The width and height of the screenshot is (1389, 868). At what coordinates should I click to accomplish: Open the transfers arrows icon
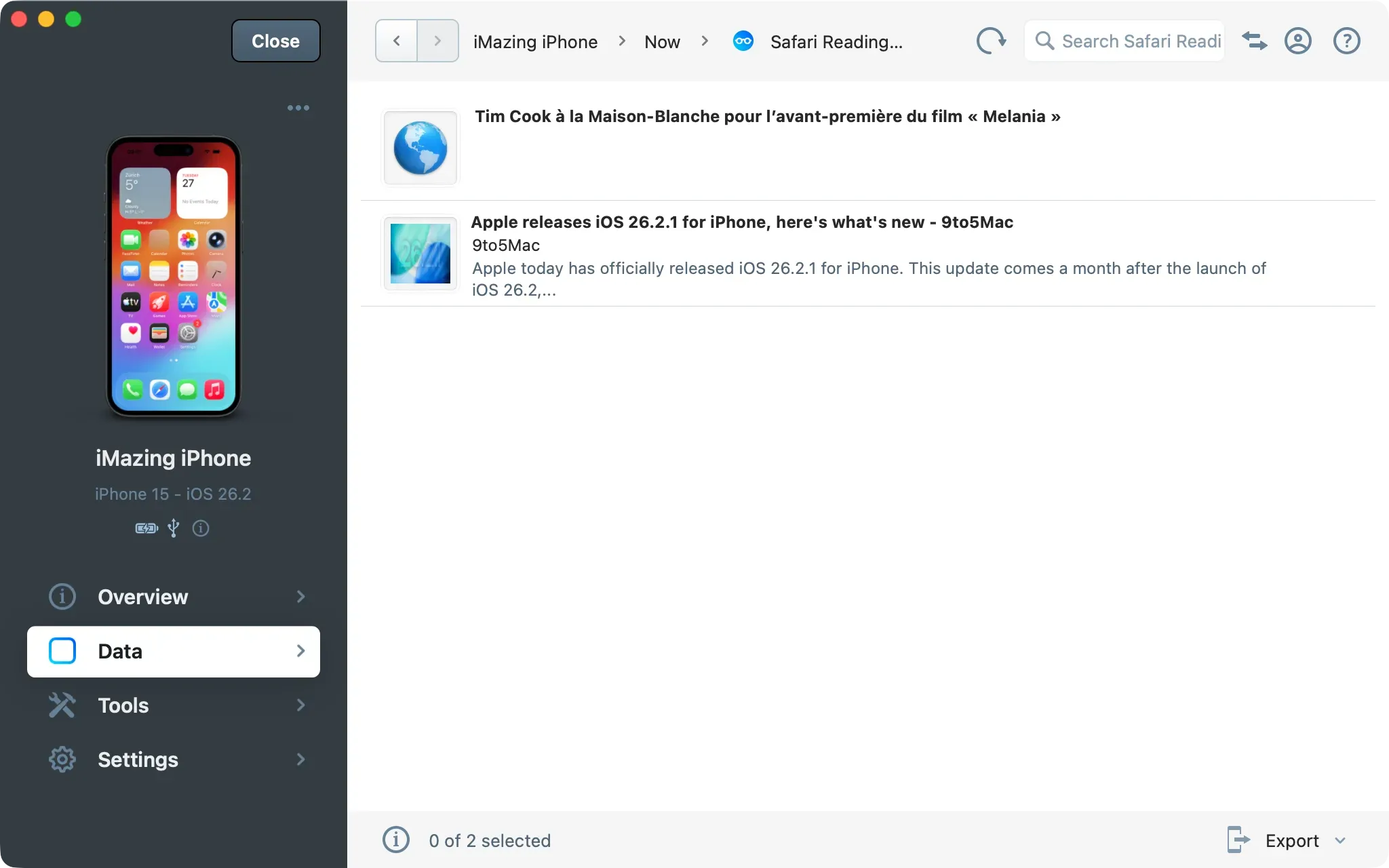click(1254, 41)
